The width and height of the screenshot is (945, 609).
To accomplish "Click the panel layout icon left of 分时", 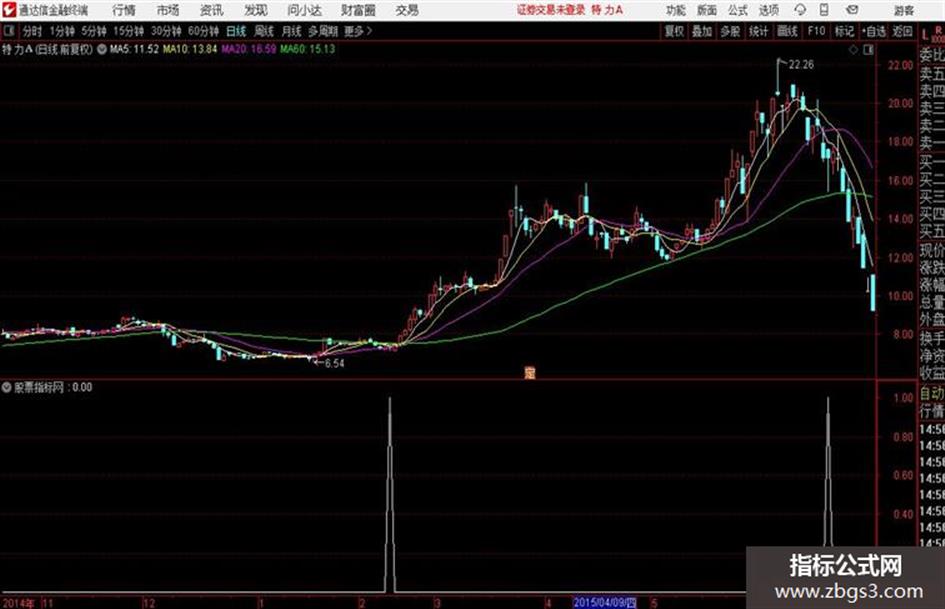I will 8,31.
